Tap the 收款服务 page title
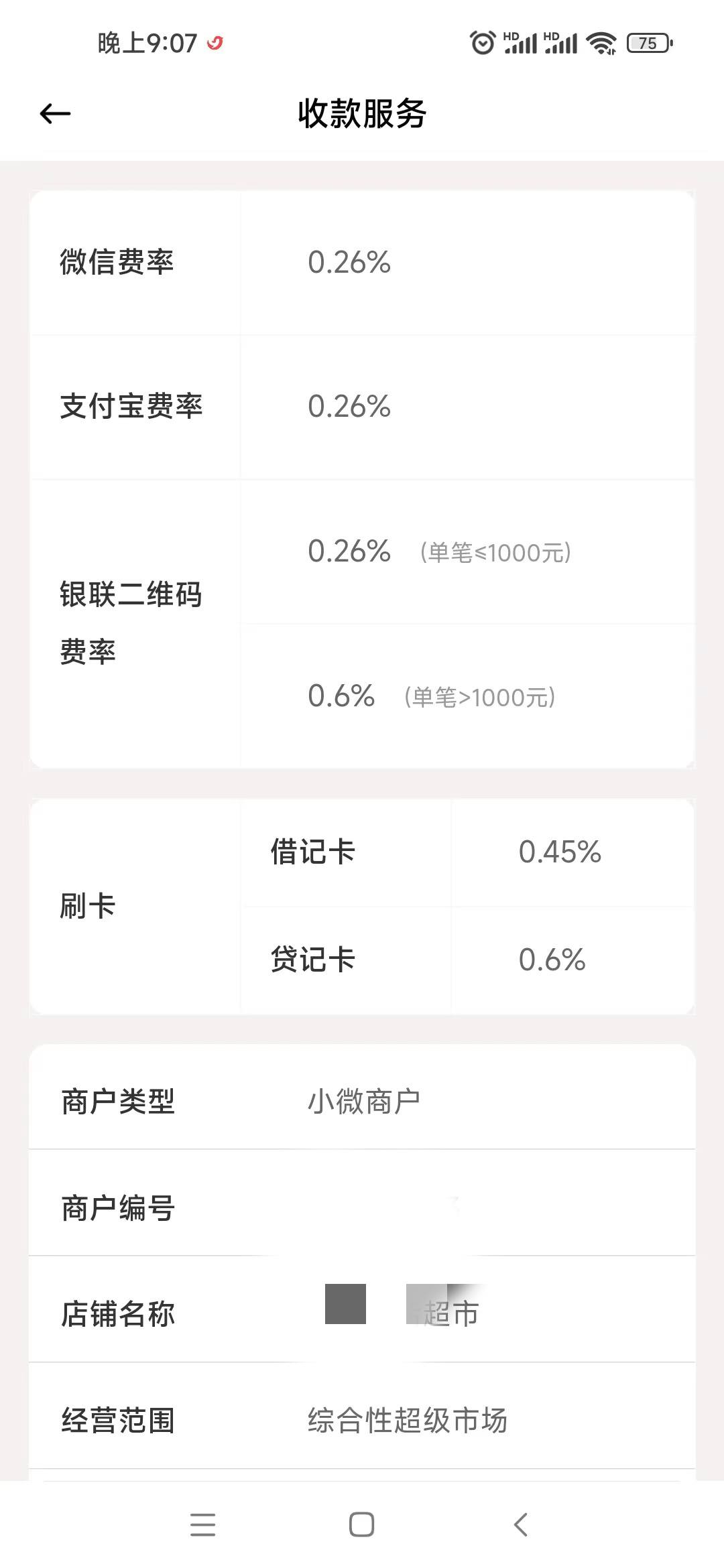724x1568 pixels. click(x=362, y=113)
